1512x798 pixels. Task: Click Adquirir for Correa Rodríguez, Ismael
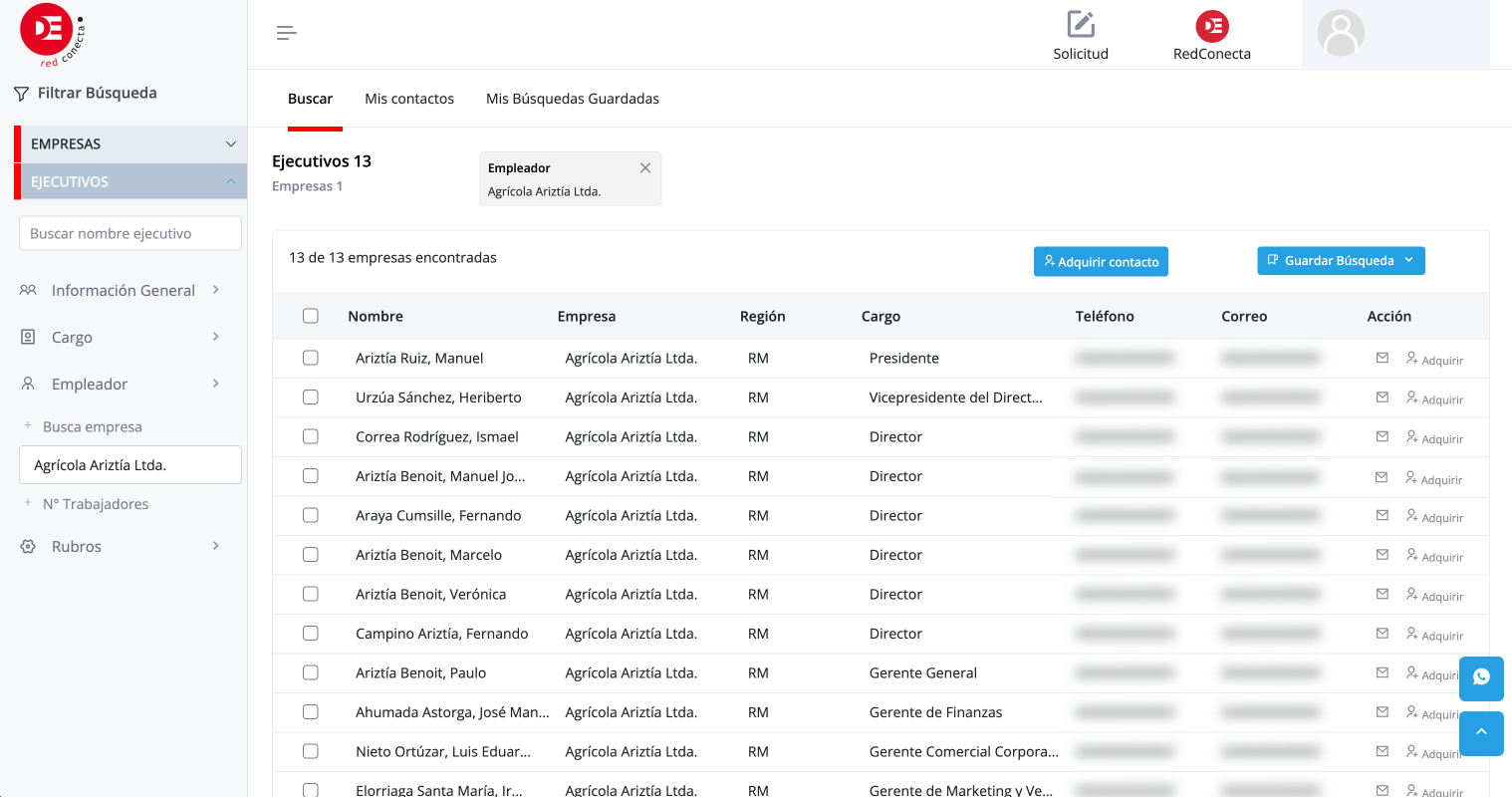(1434, 438)
